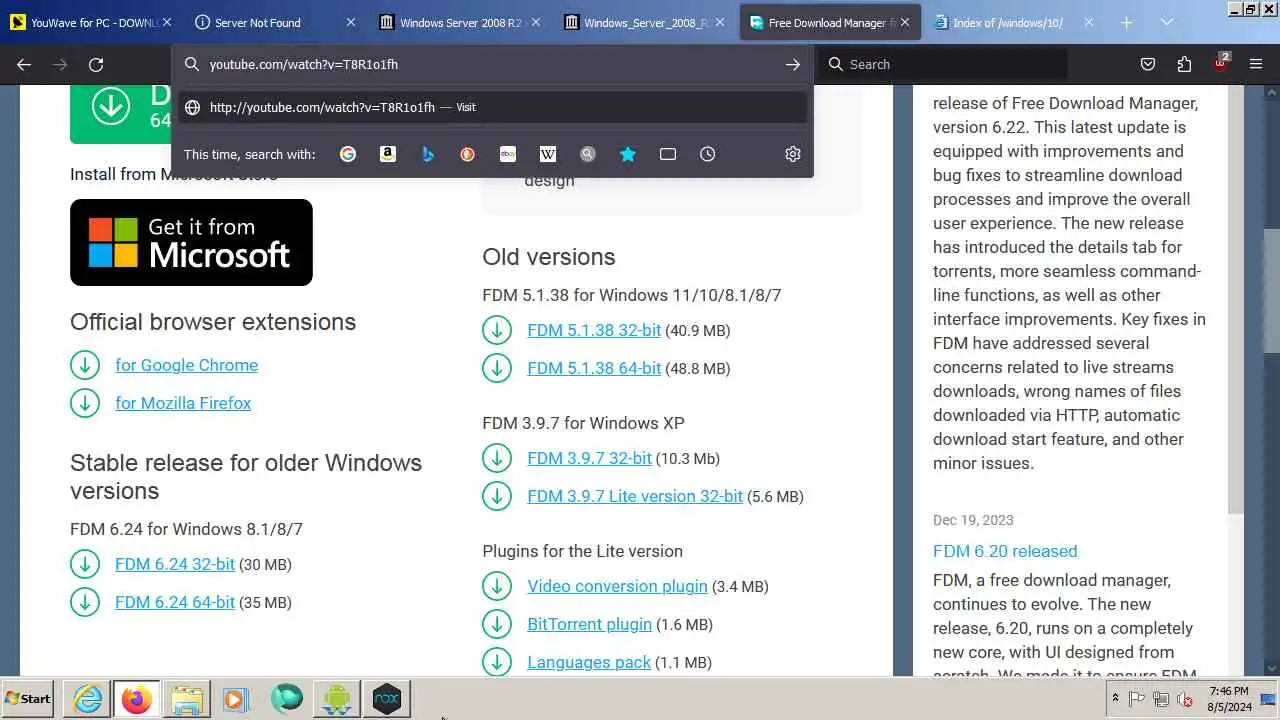1280x720 pixels.
Task: Reload the page with the refresh icon
Action: 96,64
